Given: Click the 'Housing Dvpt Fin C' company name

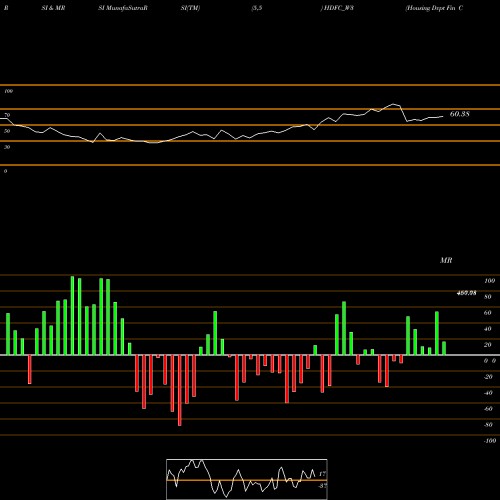Looking at the screenshot, I should coord(434,8).
